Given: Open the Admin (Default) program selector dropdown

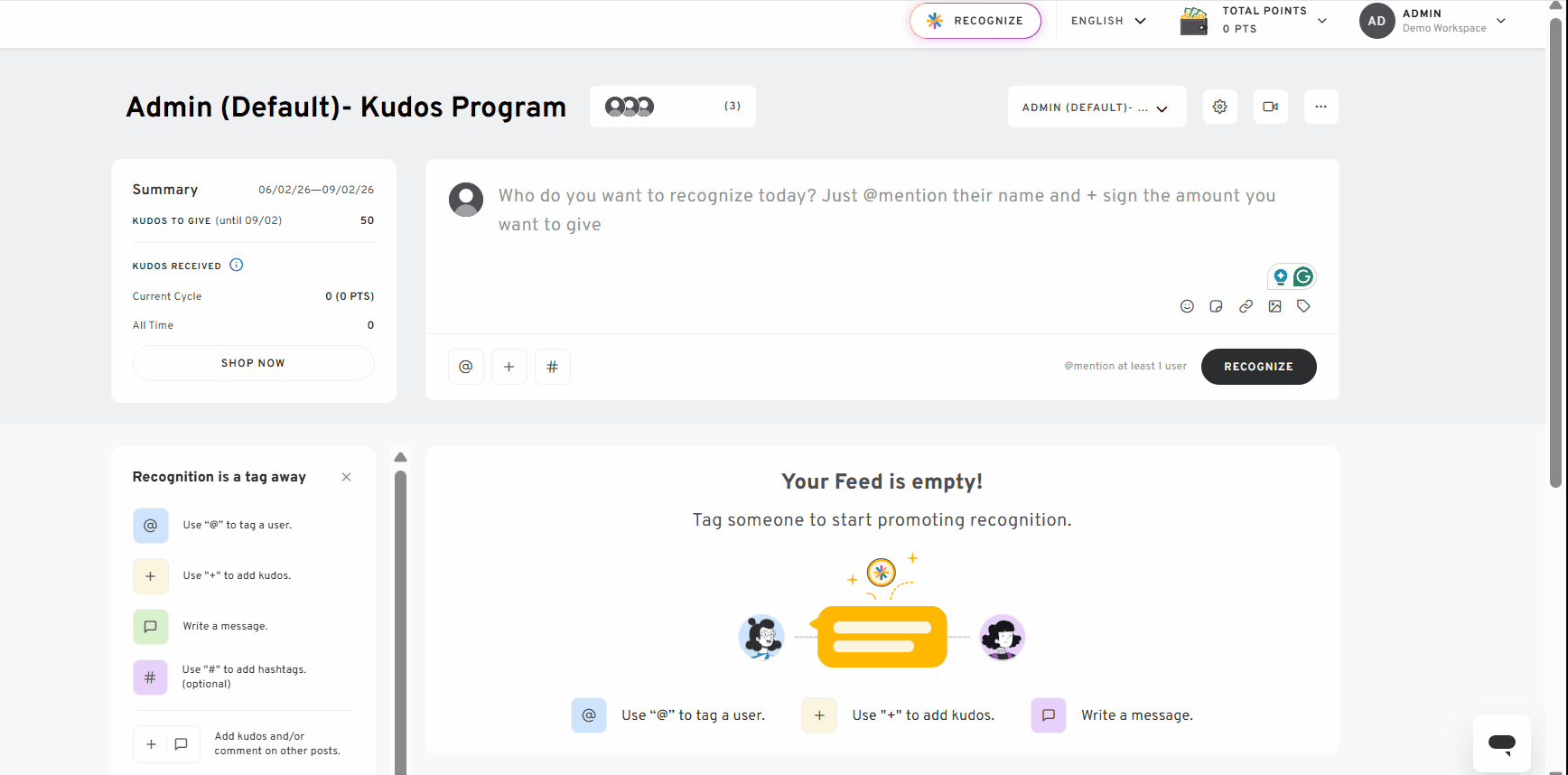Looking at the screenshot, I should click(1097, 107).
